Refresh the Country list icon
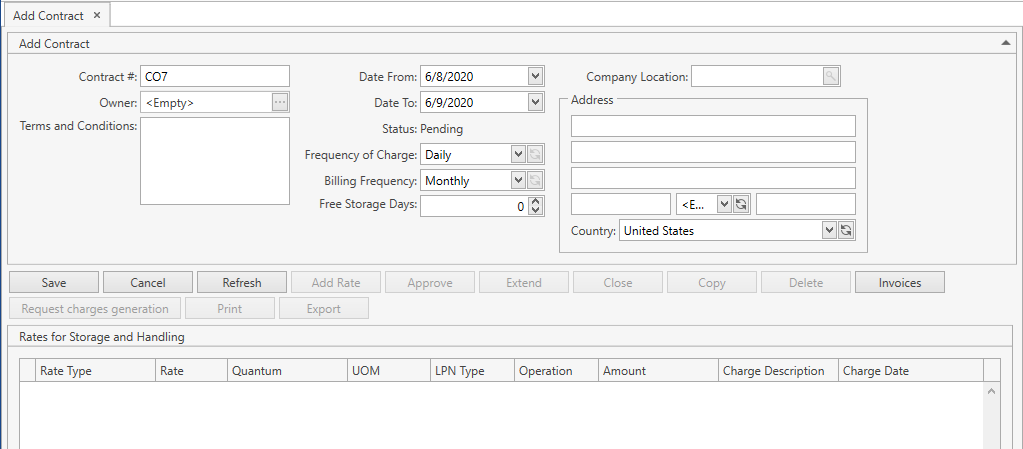 tap(846, 230)
